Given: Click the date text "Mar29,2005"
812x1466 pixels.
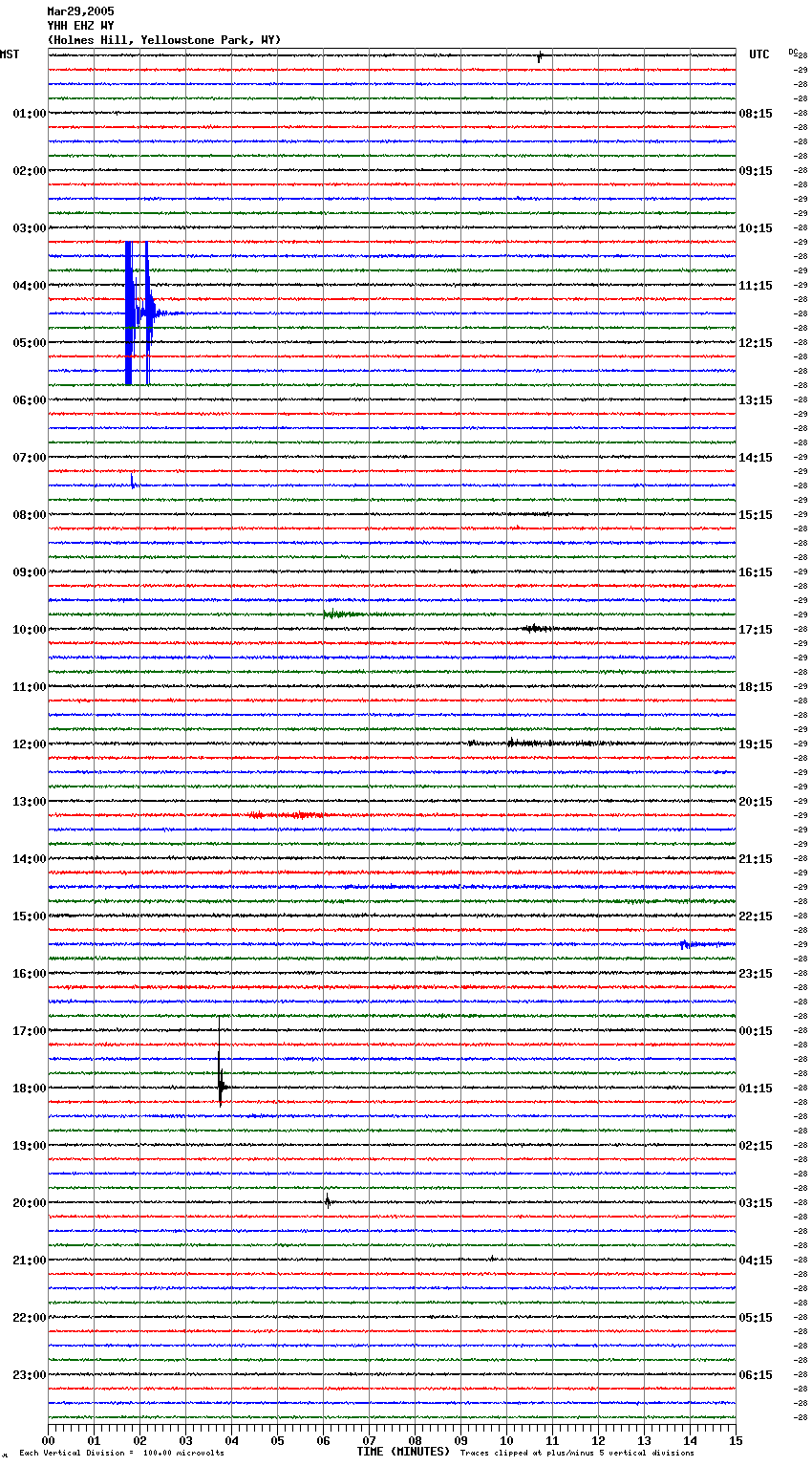Looking at the screenshot, I should tap(80, 11).
